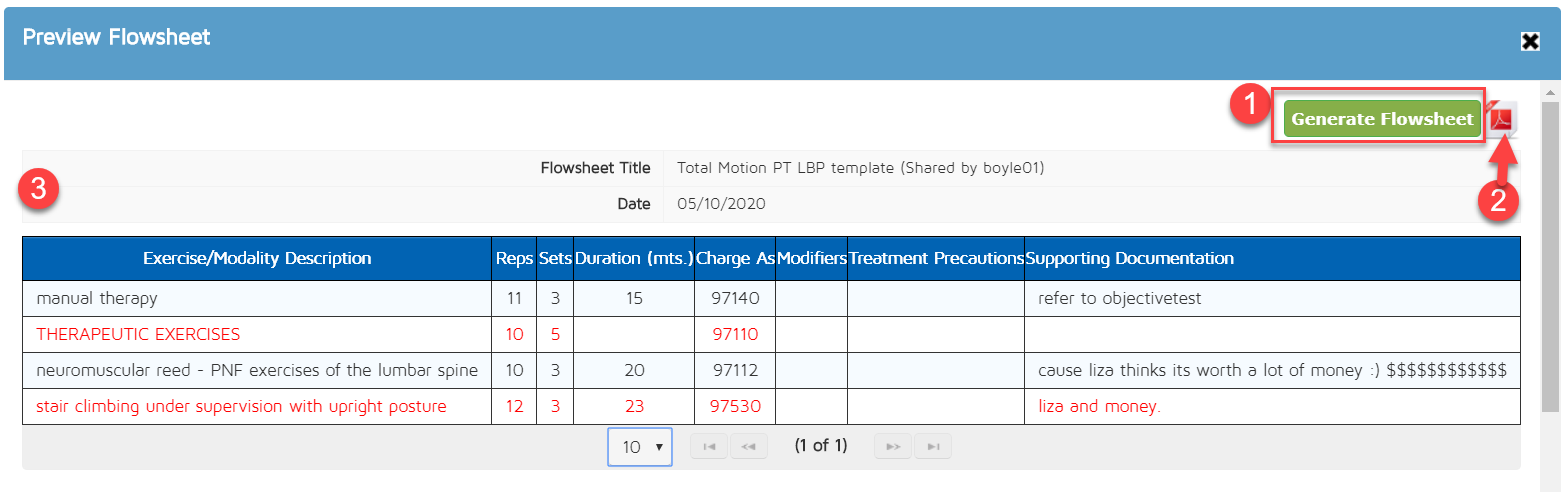
Task: Close the Preview Flowsheet dialog
Action: (1530, 41)
